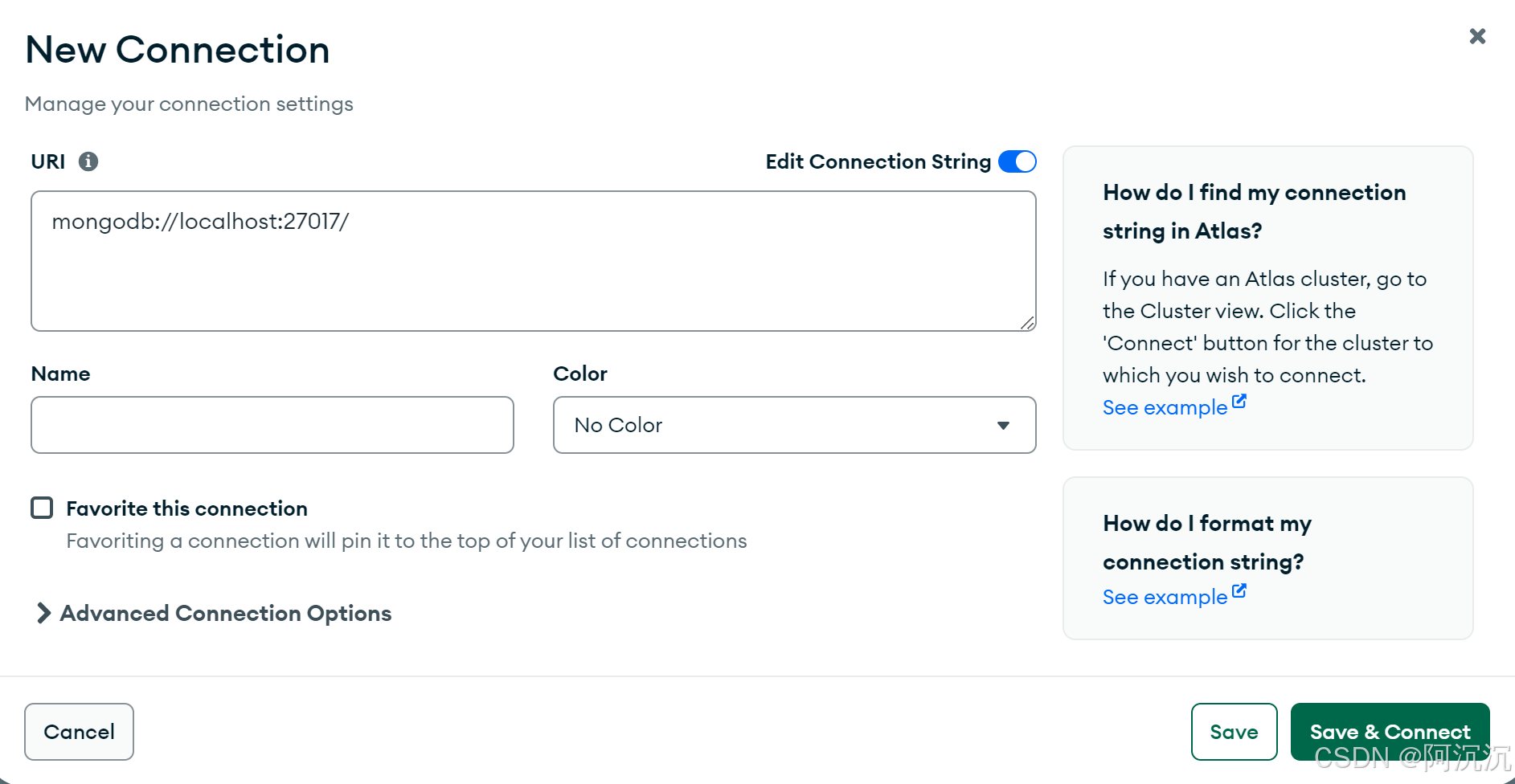Click the URI textarea resize handle

tap(1027, 323)
